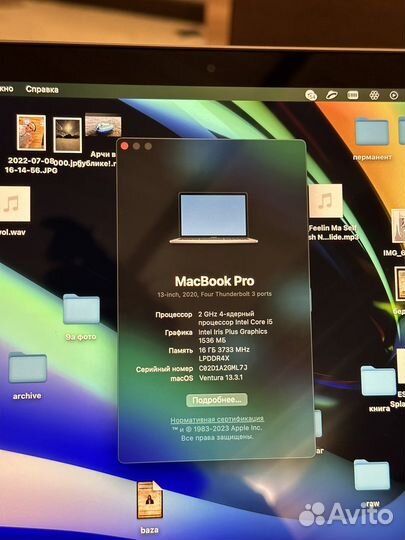Select the archive folder on desktop
Screen dimensions: 405x540
[x=28, y=368]
